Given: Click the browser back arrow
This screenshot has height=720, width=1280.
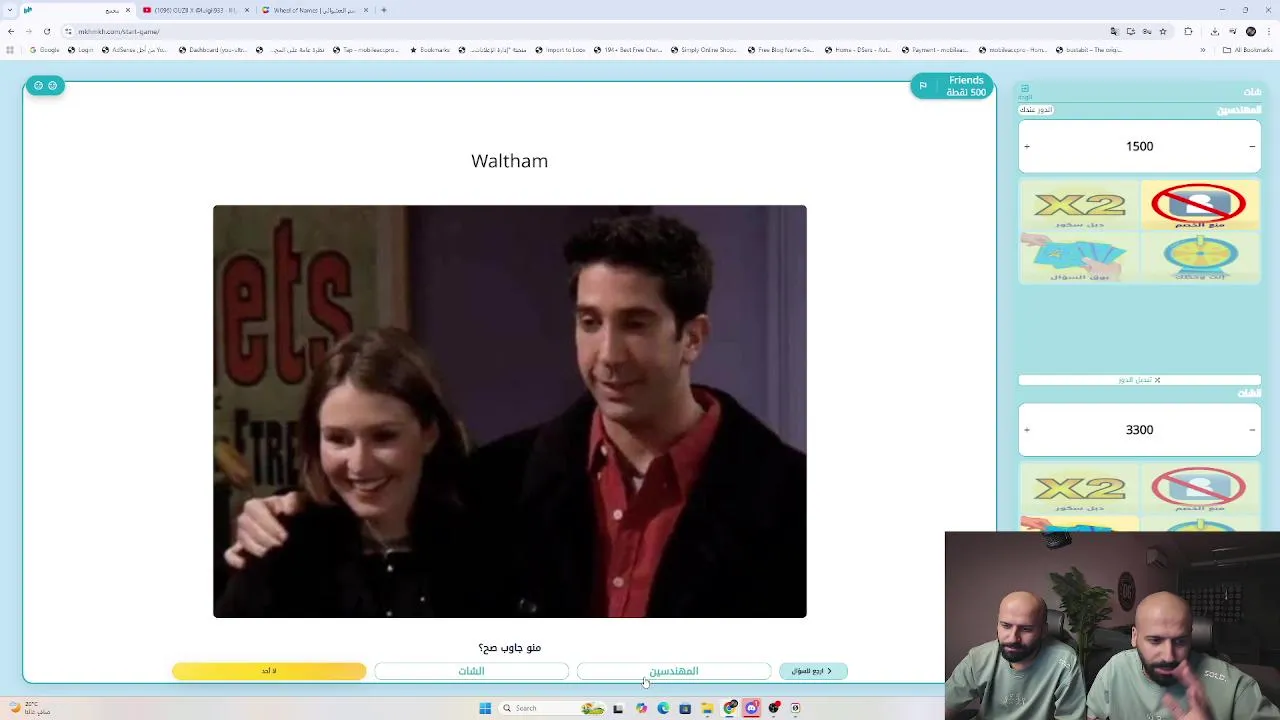Looking at the screenshot, I should 11,31.
